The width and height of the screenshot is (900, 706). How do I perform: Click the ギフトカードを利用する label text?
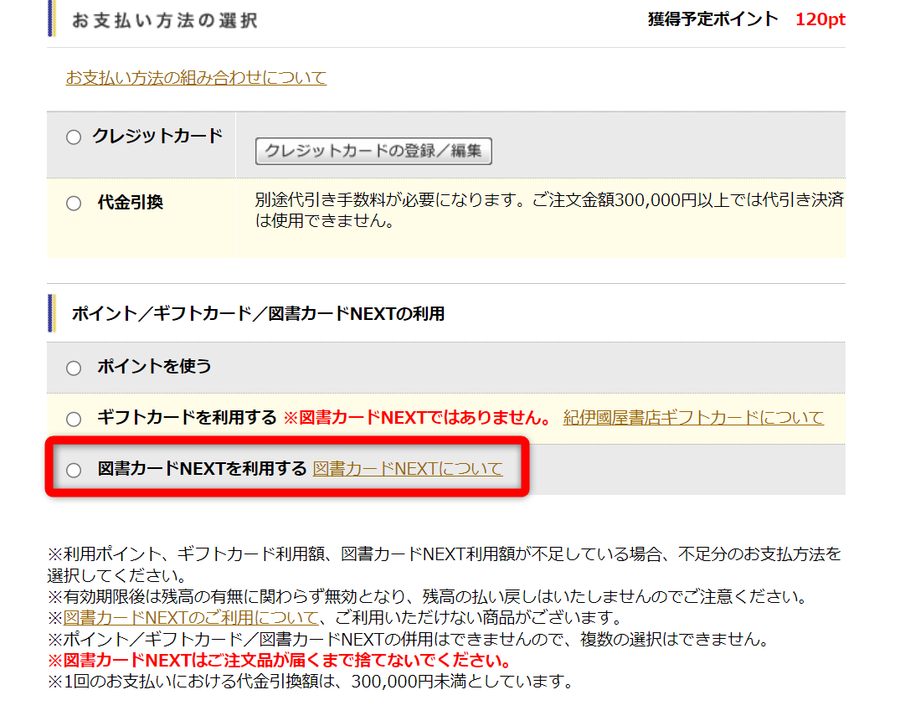(x=187, y=417)
